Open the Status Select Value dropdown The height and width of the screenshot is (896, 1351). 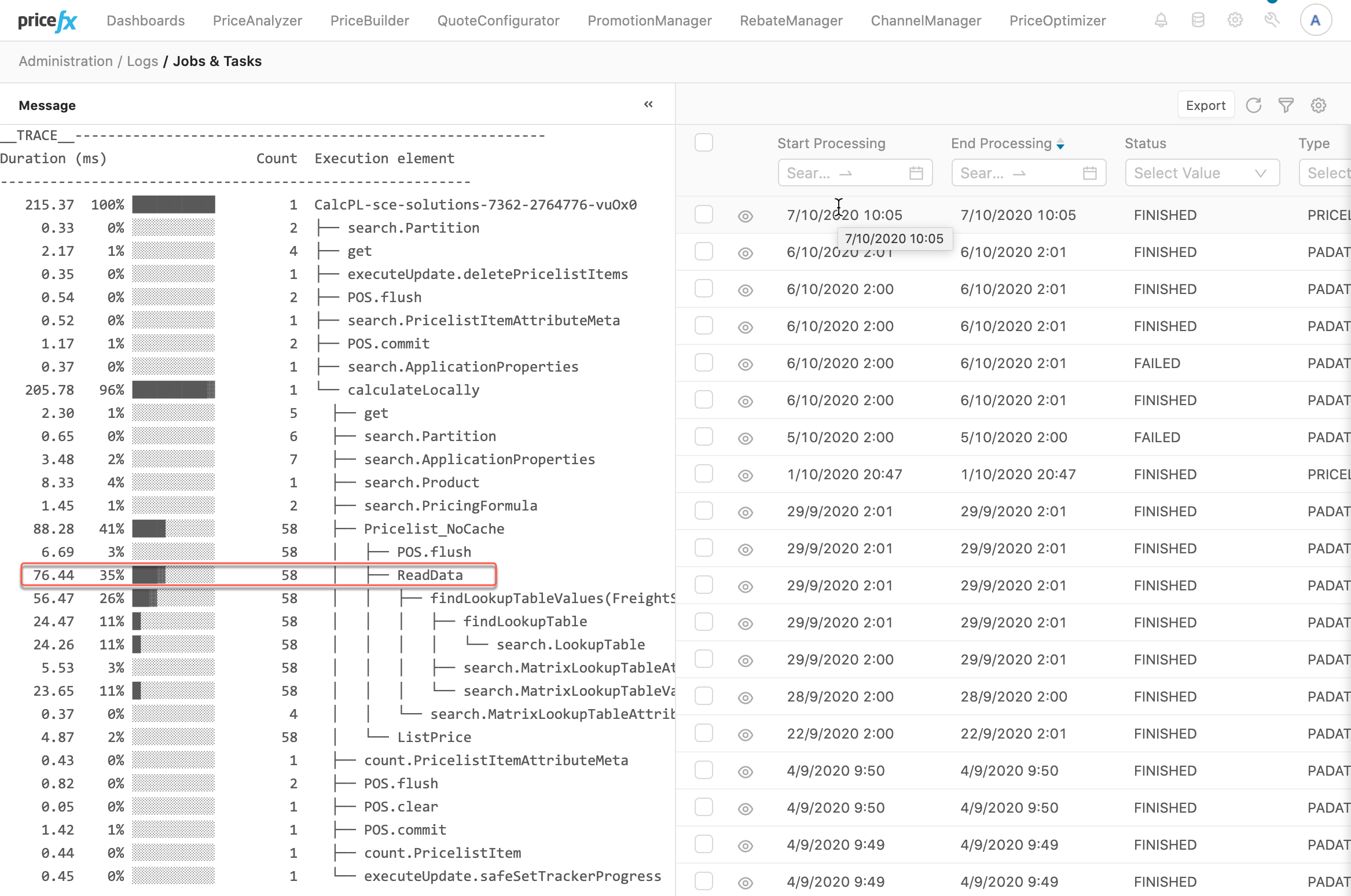[x=1202, y=173]
